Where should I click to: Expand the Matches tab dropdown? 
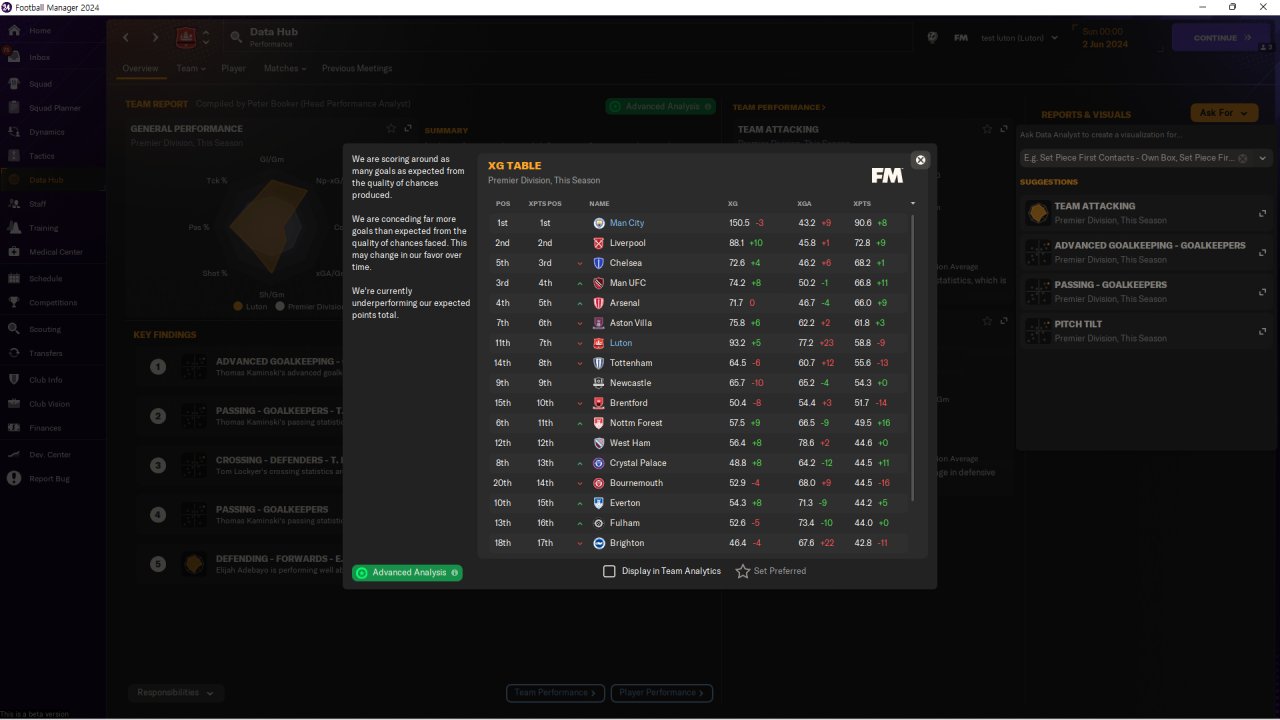[287, 69]
